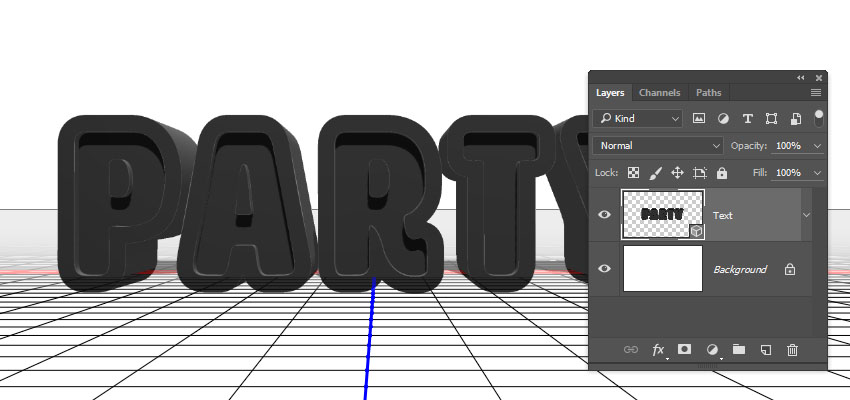850x400 pixels.
Task: Create a new layer
Action: (766, 350)
